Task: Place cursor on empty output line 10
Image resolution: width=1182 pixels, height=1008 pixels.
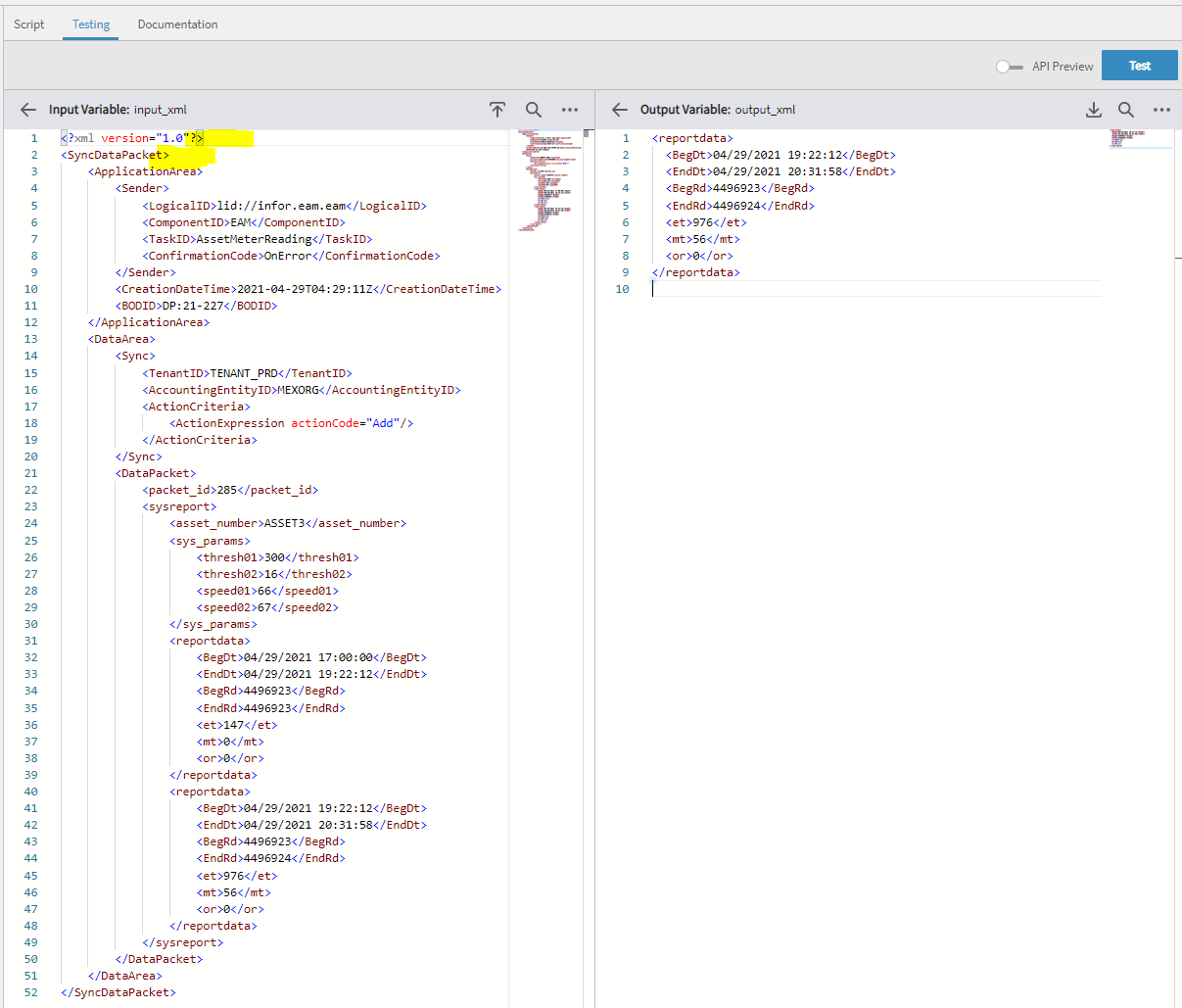Action: click(x=876, y=289)
